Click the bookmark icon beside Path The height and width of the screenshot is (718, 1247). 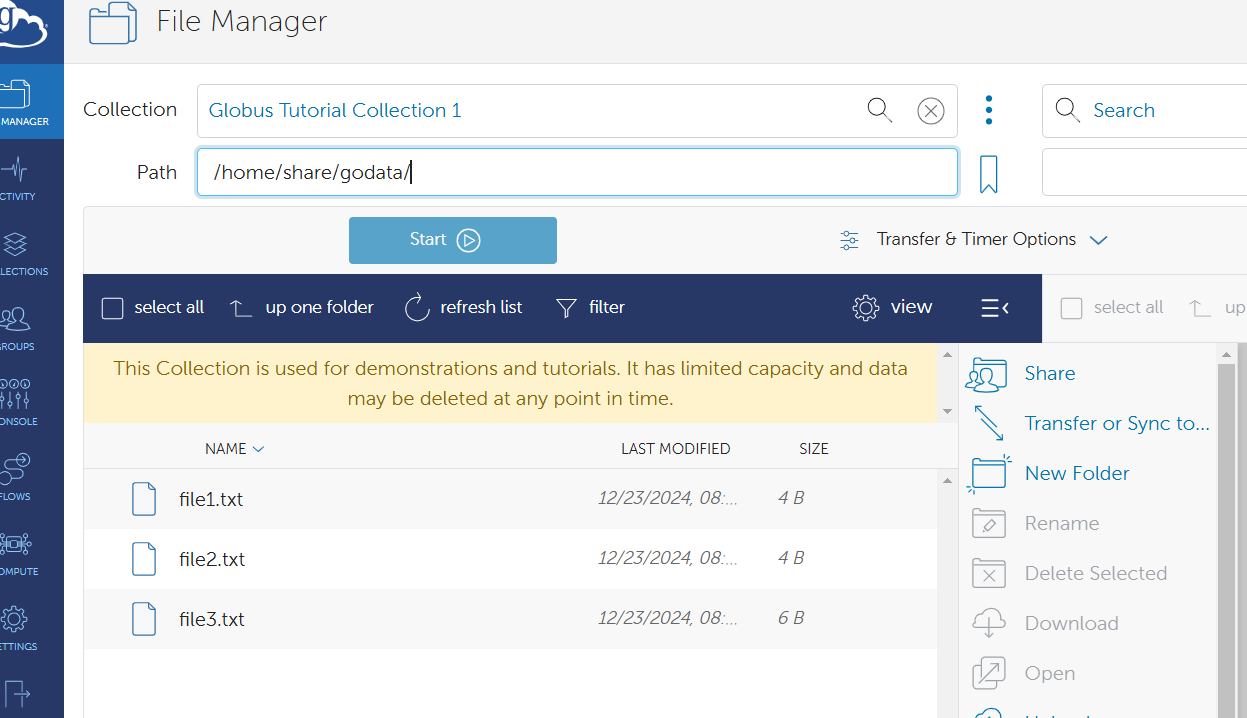[988, 174]
